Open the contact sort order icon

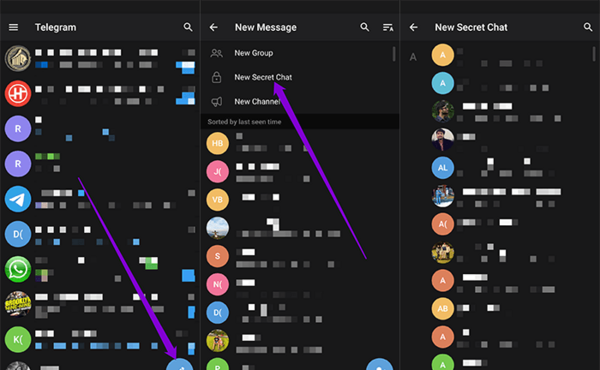[x=388, y=27]
